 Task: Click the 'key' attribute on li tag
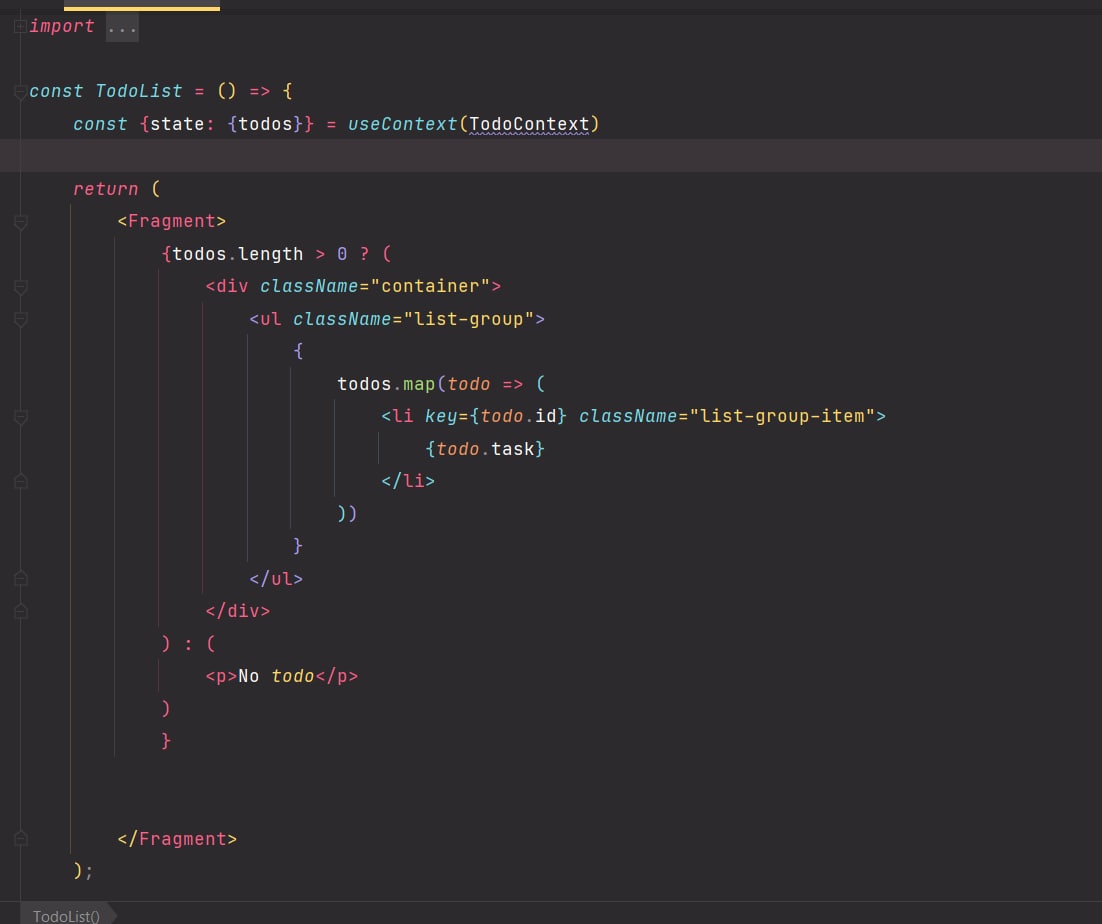click(441, 416)
